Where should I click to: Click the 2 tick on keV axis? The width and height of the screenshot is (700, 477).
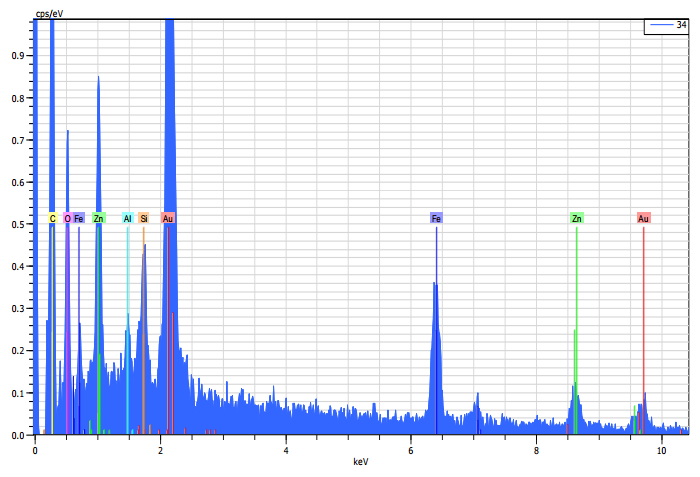pos(160,450)
